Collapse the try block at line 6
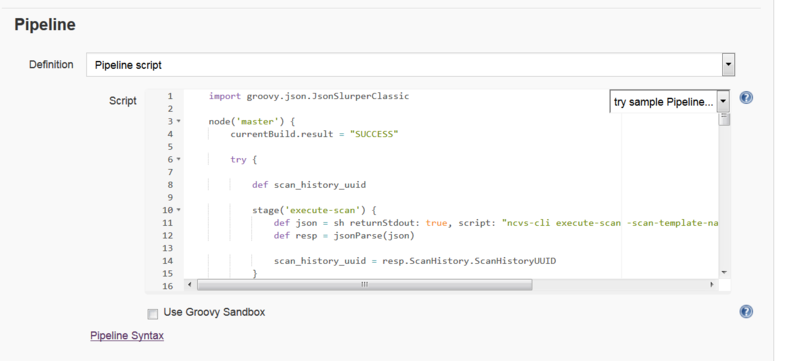Image resolution: width=800 pixels, height=361 pixels. click(179, 159)
